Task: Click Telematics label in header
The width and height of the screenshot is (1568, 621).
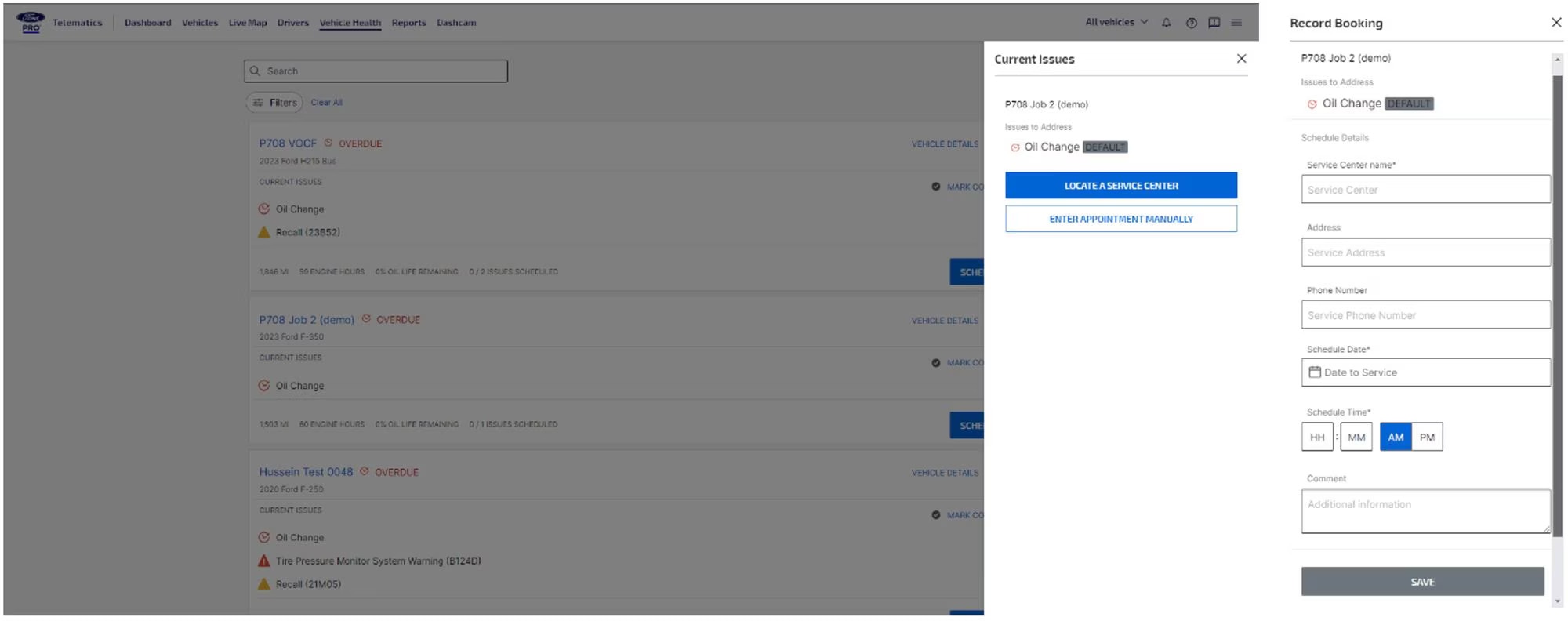Action: coord(78,23)
